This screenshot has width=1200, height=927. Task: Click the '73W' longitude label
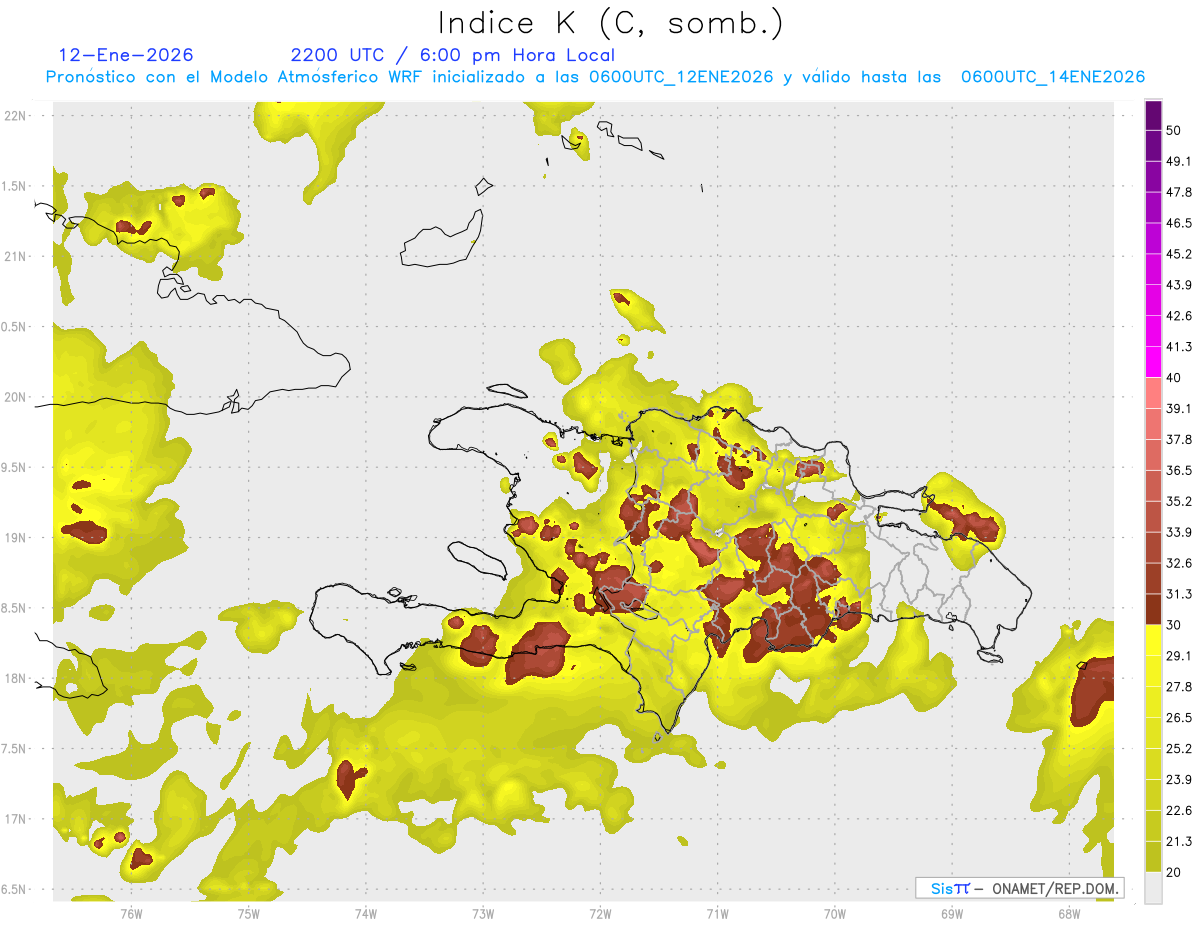tap(483, 912)
